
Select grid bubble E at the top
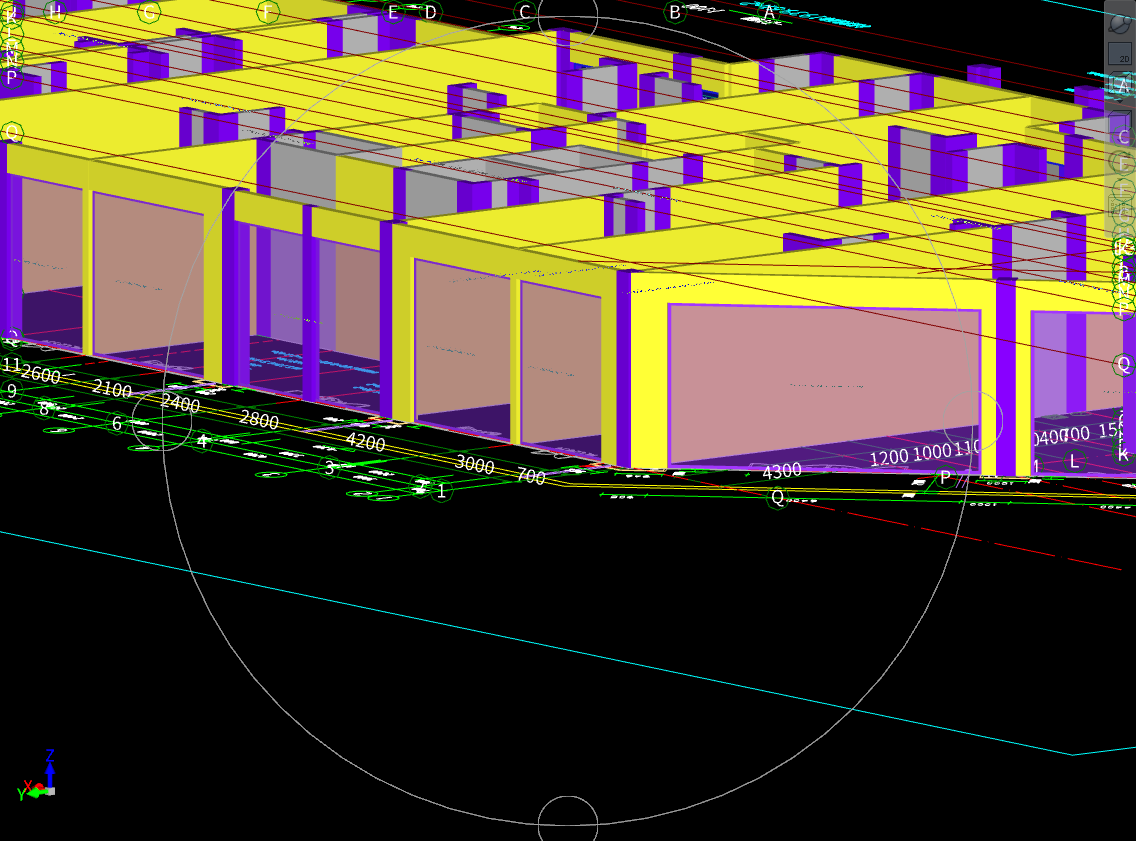click(x=393, y=12)
